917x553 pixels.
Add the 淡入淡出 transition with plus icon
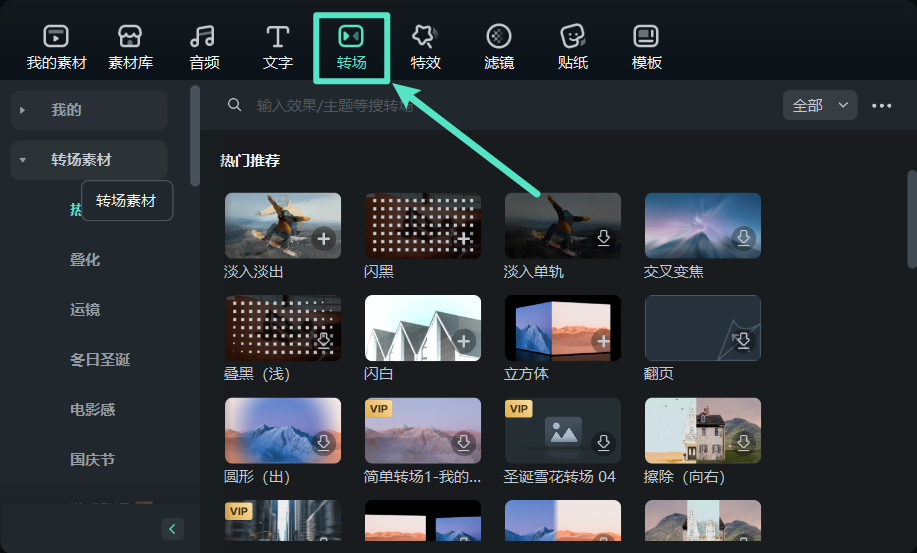click(x=323, y=239)
